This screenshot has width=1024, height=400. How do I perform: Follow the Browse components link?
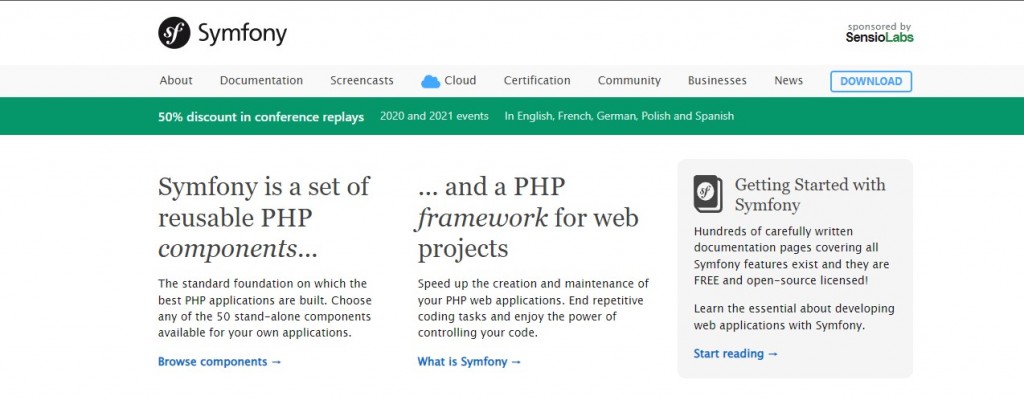219,361
